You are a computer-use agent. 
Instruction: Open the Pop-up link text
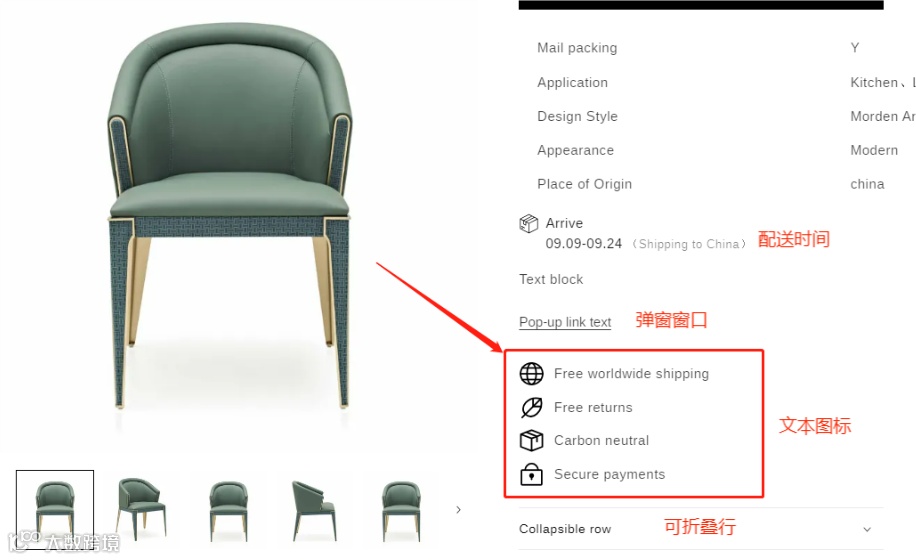(565, 322)
